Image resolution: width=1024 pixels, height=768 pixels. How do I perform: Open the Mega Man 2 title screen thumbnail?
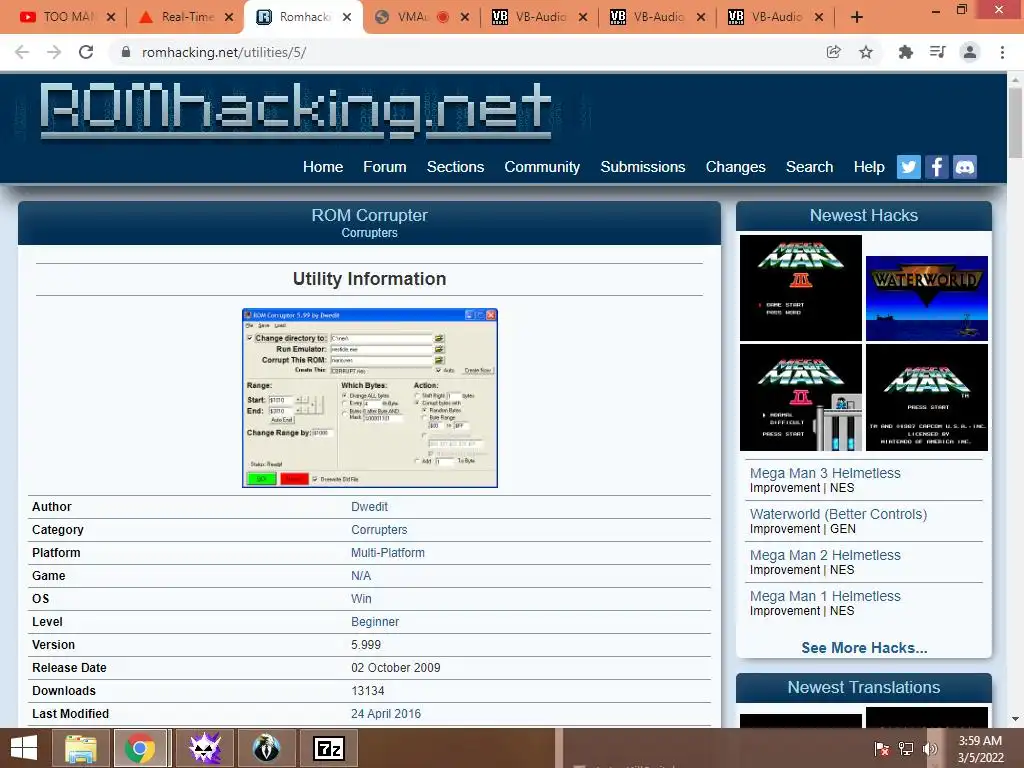[801, 397]
